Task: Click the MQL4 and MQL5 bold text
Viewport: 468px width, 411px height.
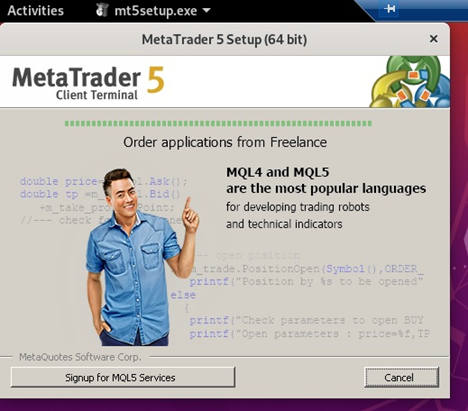Action: pyautogui.click(x=278, y=172)
